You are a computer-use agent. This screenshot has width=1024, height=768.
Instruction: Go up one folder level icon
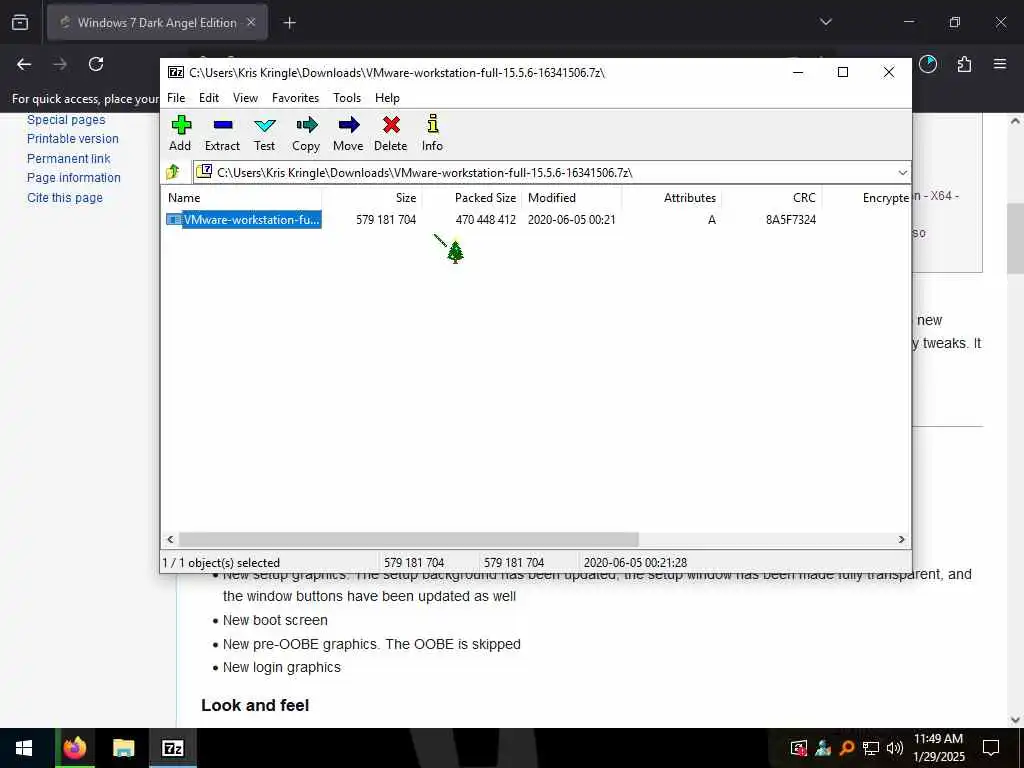(173, 172)
